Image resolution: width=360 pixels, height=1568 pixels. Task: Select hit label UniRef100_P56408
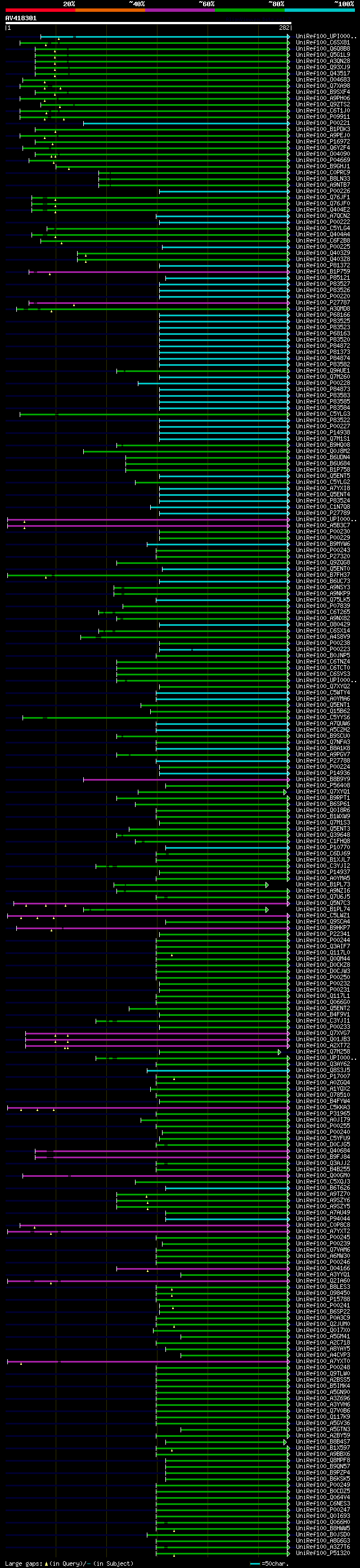pos(323,785)
